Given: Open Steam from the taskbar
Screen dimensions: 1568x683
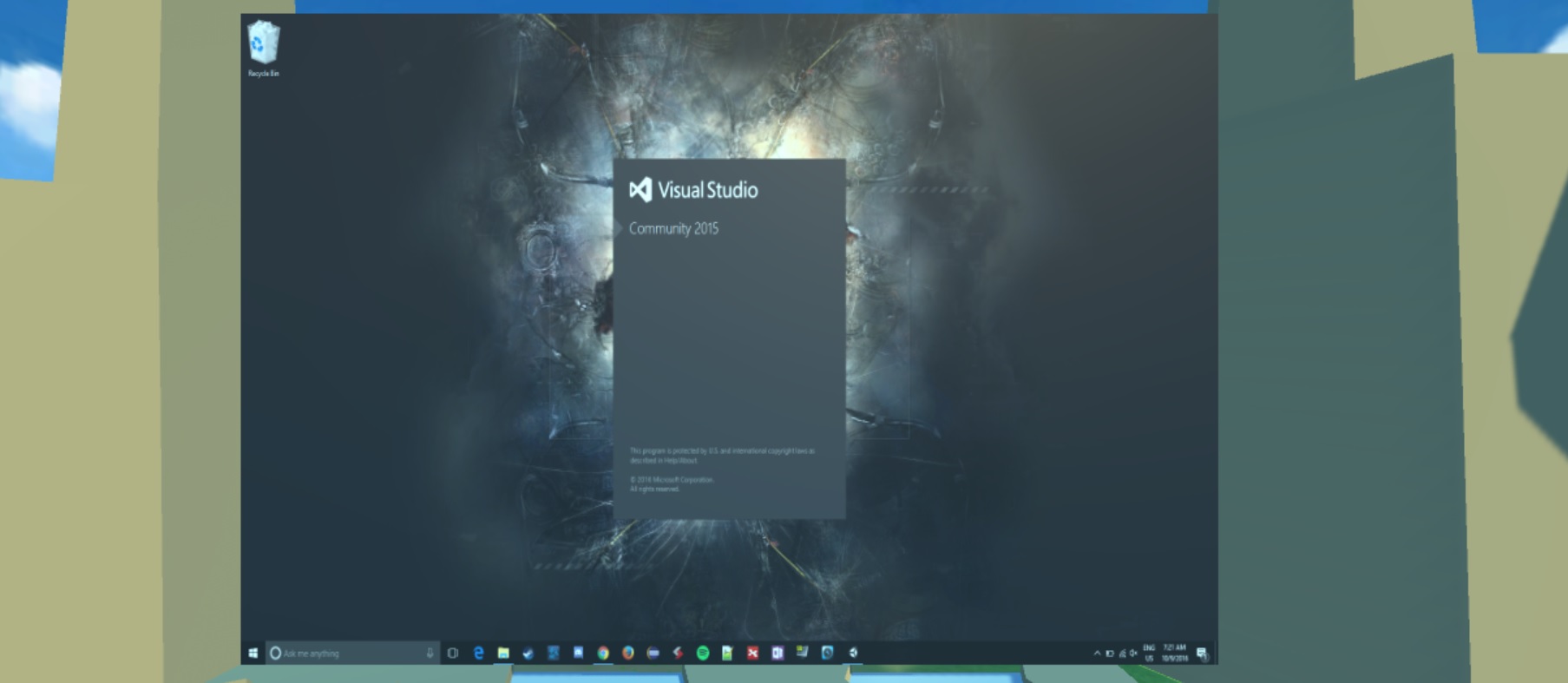Looking at the screenshot, I should [528, 653].
